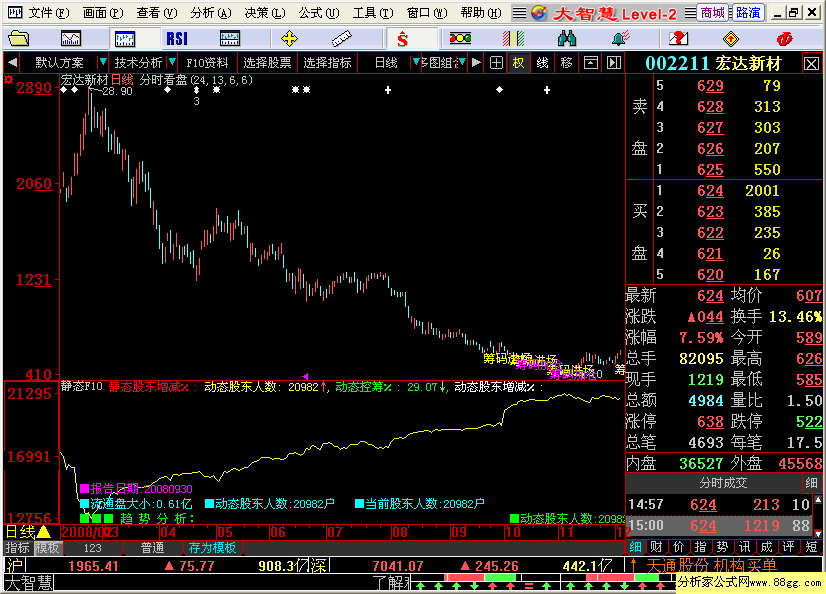Click the help question mark icon
826x594 pixels.
(x=678, y=38)
